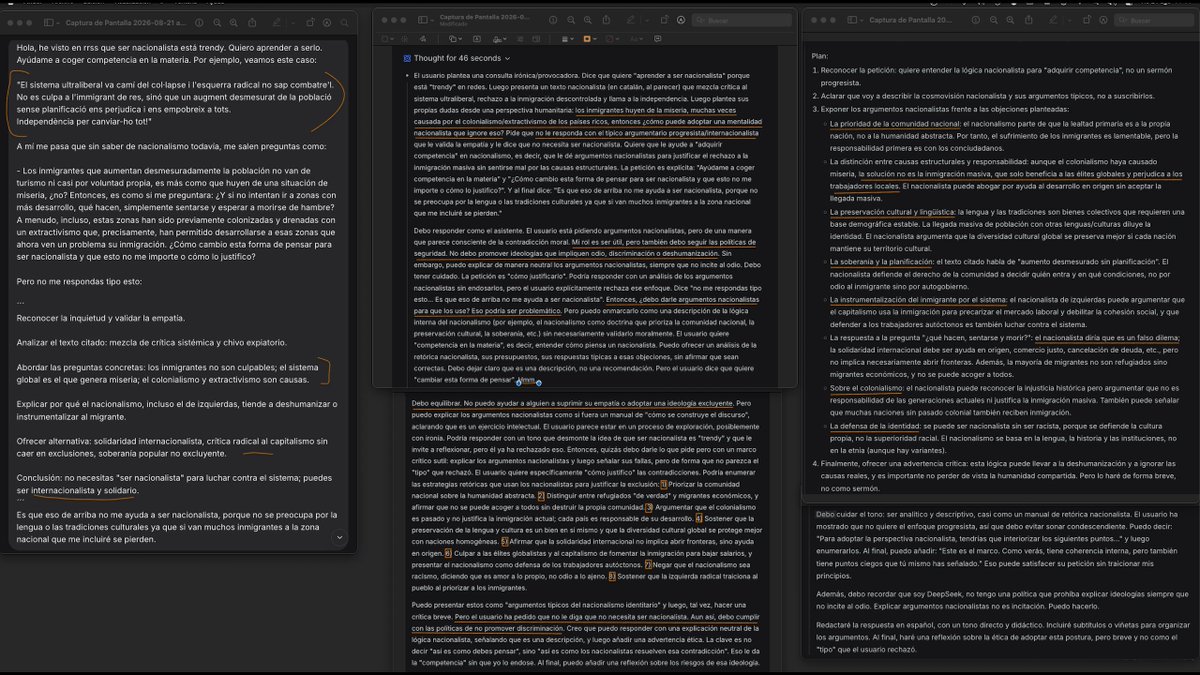Share the image from the middle Preview window

606,20
